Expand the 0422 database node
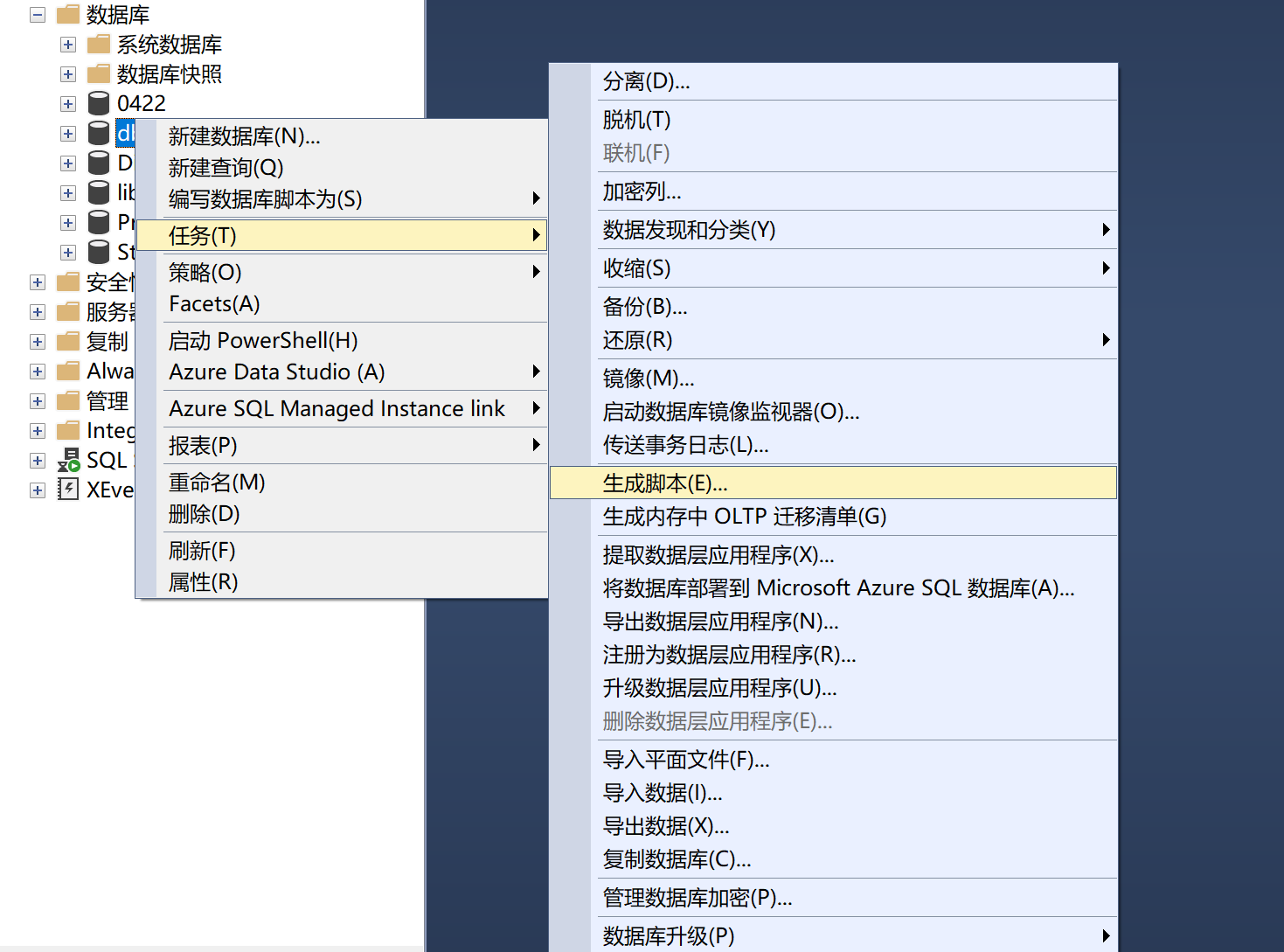 (68, 103)
